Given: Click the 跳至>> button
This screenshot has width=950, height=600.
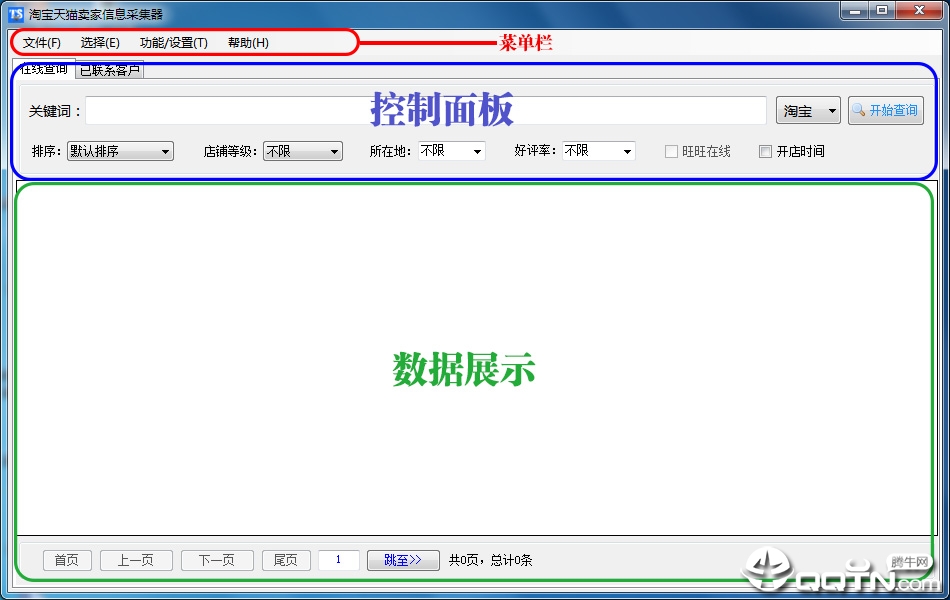Looking at the screenshot, I should click(x=404, y=560).
